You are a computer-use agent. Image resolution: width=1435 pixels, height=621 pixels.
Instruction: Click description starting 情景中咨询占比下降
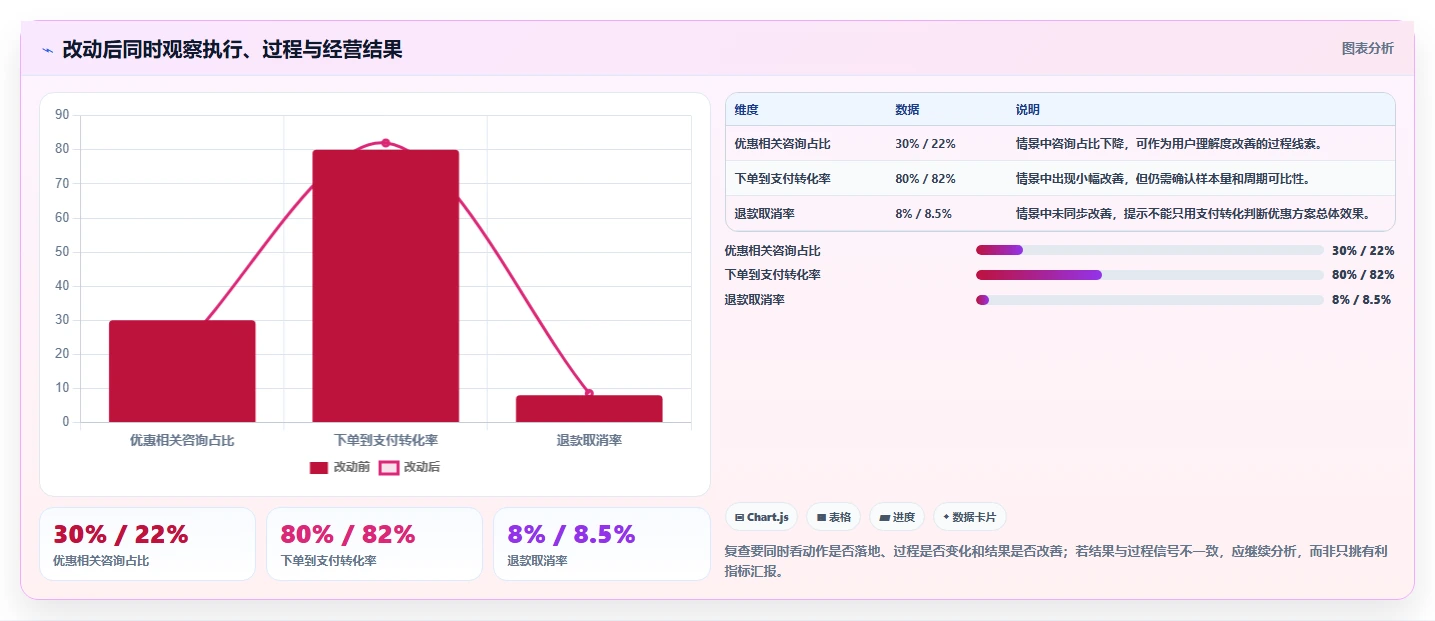coord(1169,144)
